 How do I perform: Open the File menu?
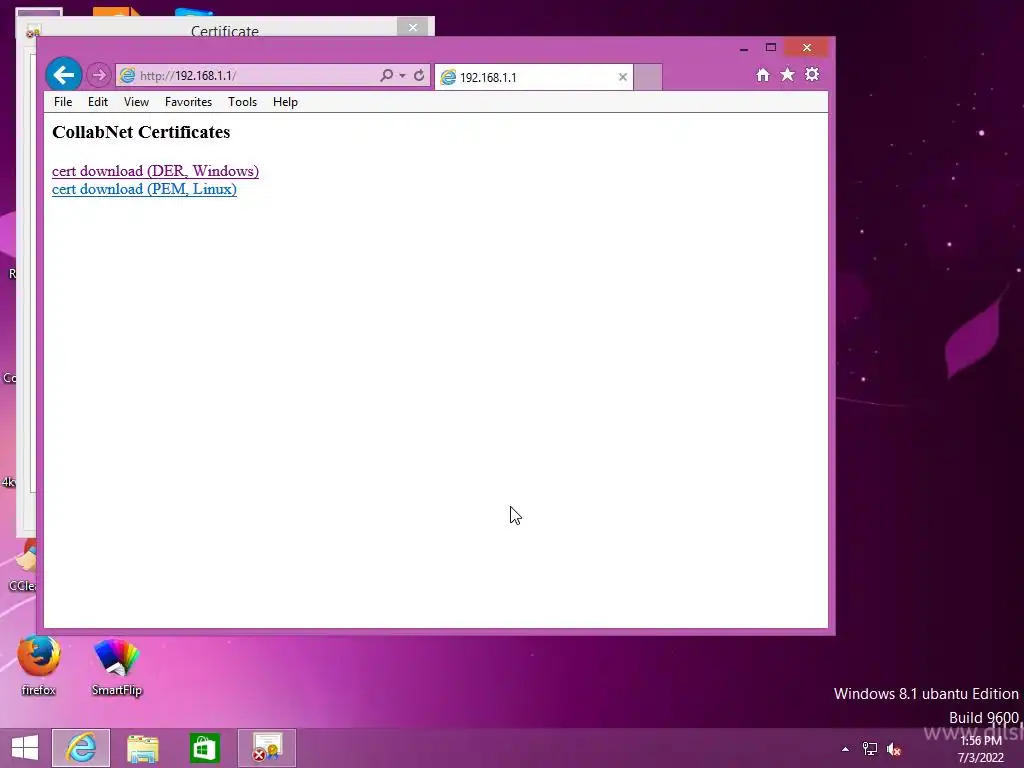tap(63, 102)
